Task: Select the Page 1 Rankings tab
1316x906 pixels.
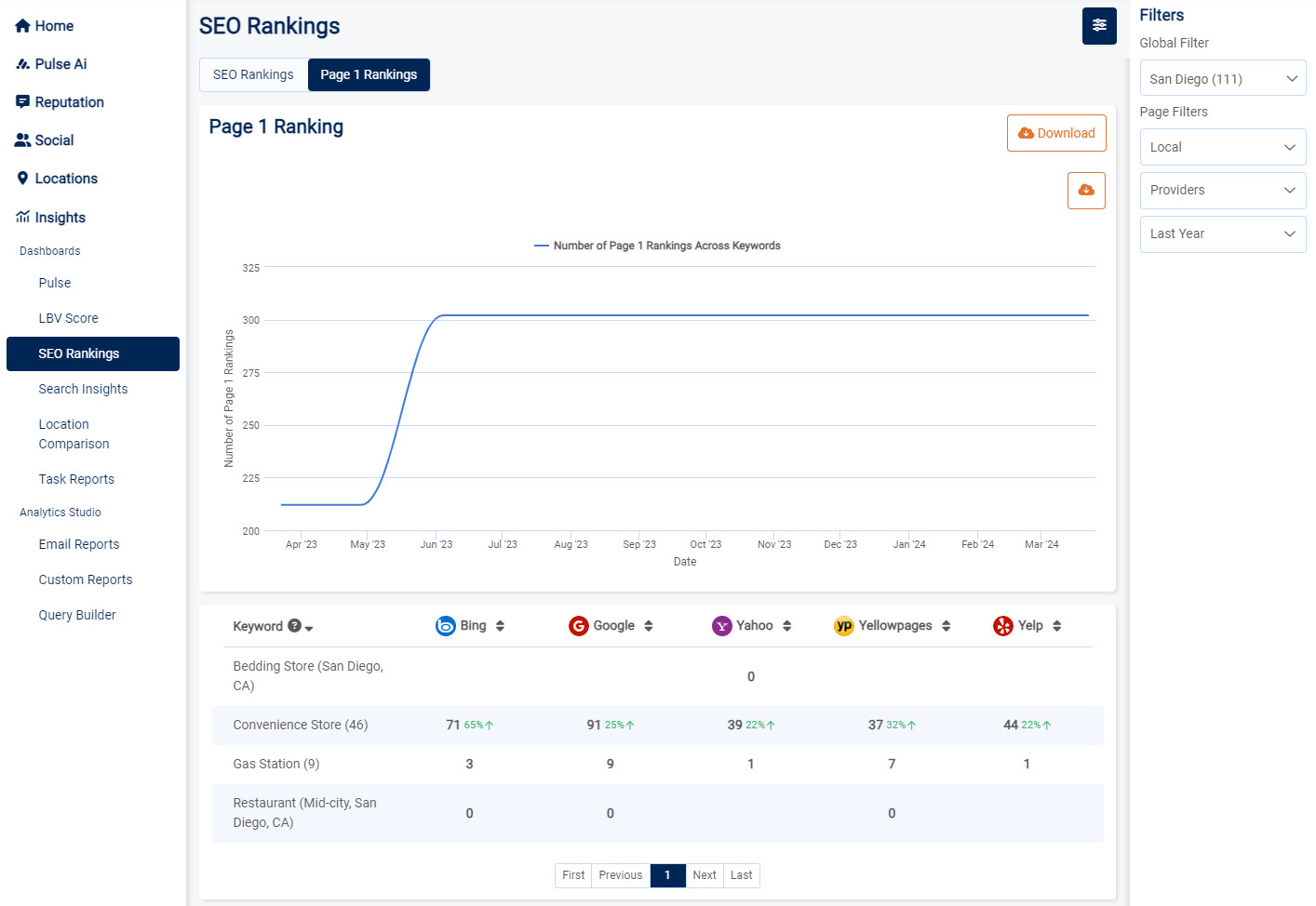Action: point(369,75)
